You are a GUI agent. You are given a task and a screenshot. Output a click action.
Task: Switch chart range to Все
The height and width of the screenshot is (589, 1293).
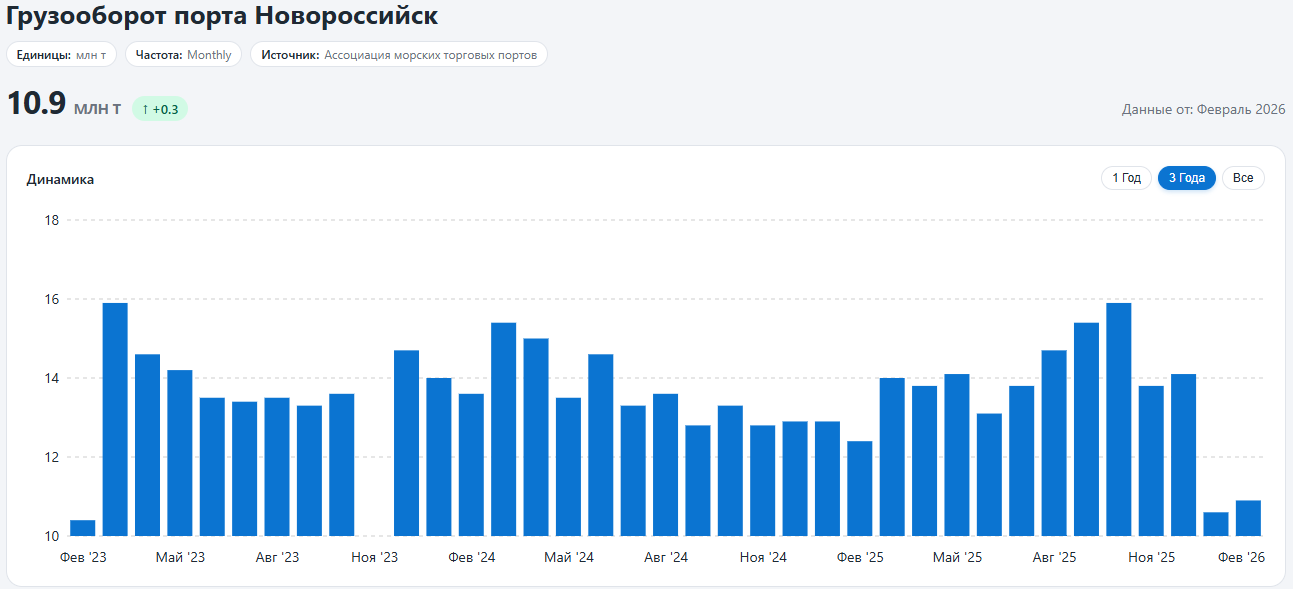pos(1243,178)
